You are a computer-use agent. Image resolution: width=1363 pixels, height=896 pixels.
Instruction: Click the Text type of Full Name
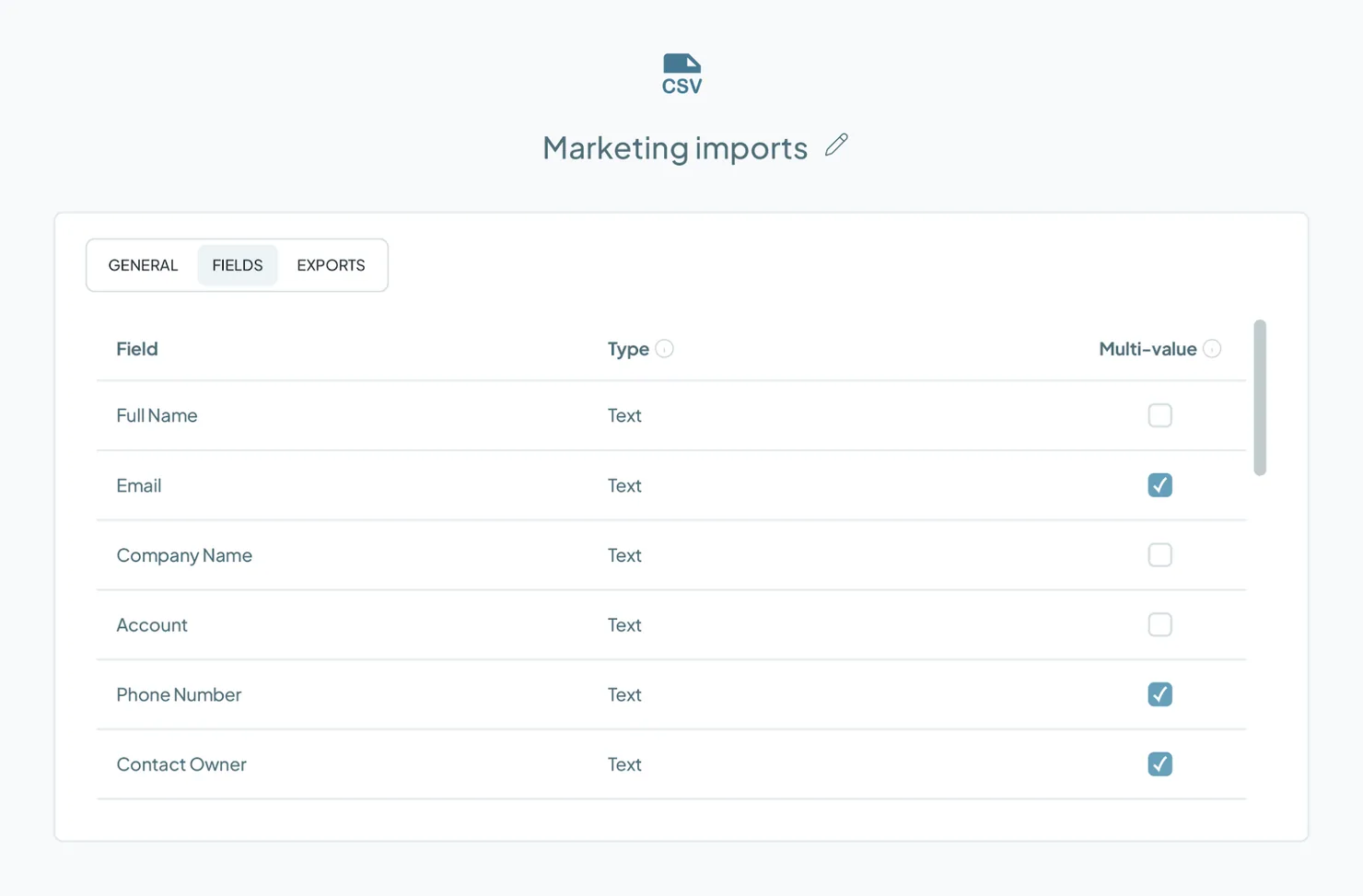pos(624,415)
